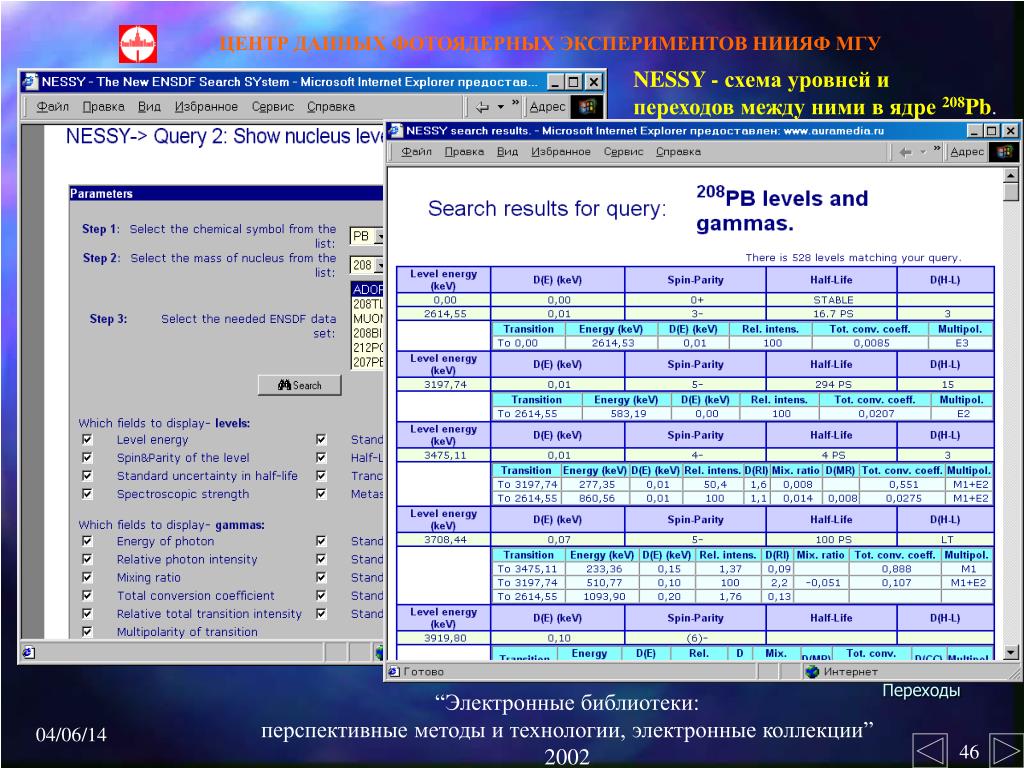
Task: Open the mass number 208 dropdown
Action: tap(378, 265)
